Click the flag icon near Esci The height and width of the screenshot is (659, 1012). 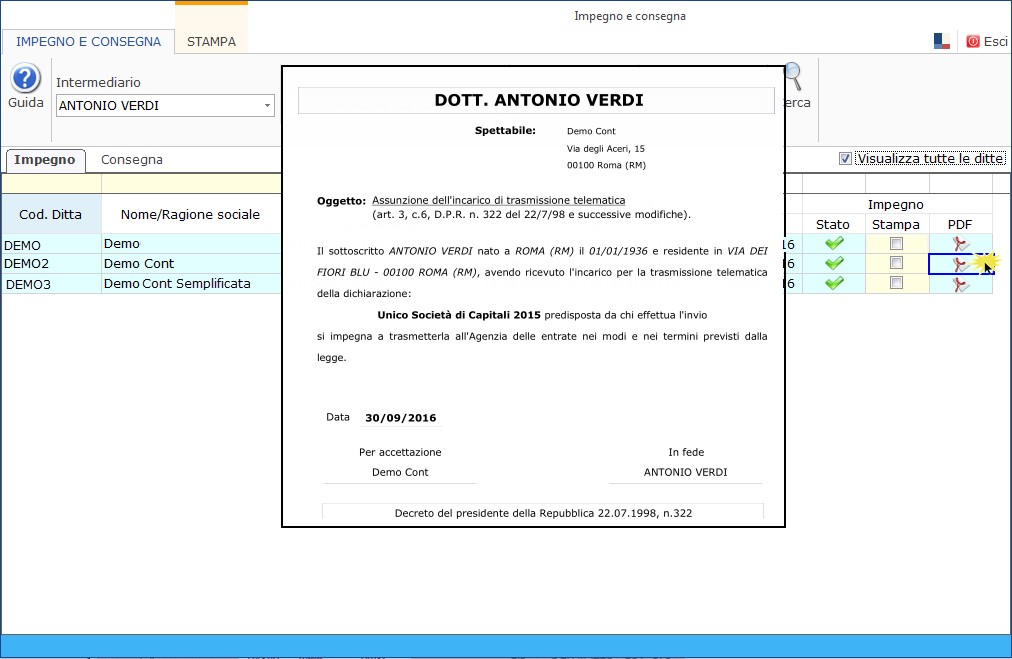pos(942,41)
